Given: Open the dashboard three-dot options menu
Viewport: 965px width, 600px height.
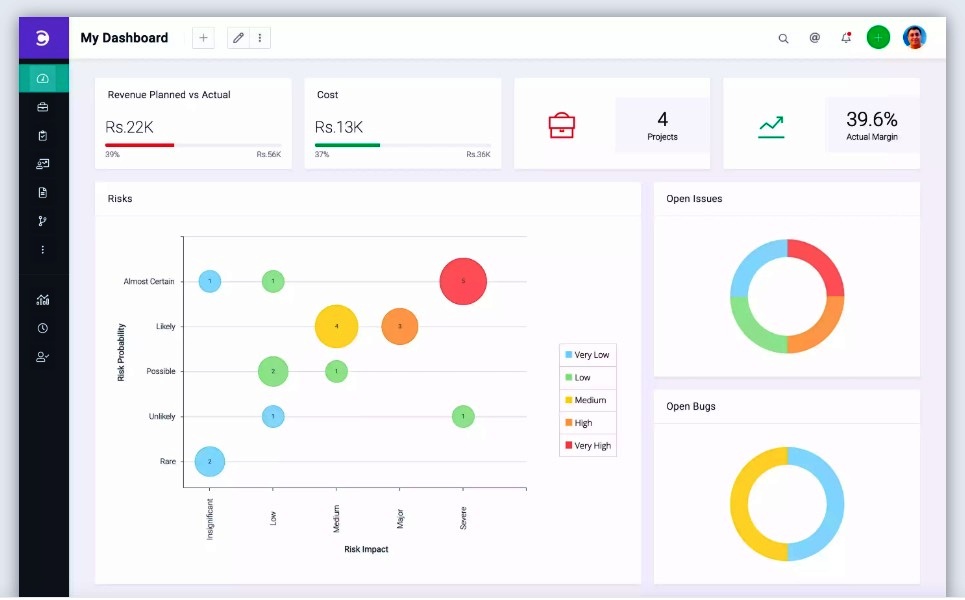Looking at the screenshot, I should 260,38.
